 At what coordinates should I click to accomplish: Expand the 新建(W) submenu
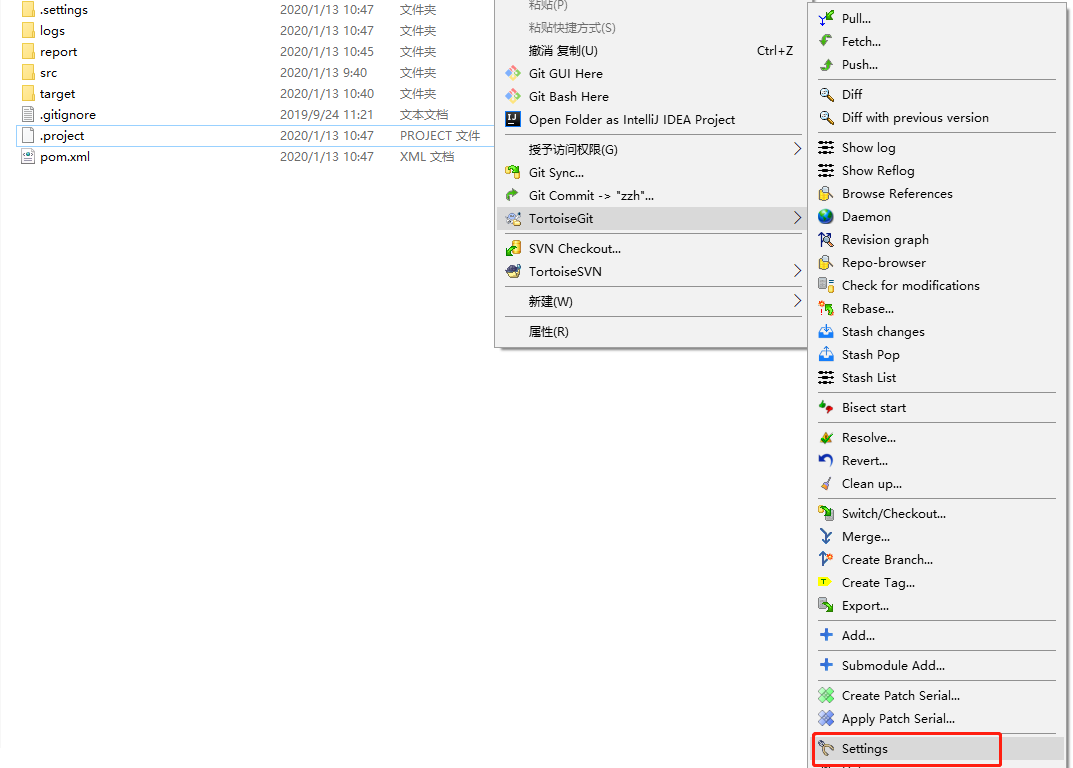796,301
